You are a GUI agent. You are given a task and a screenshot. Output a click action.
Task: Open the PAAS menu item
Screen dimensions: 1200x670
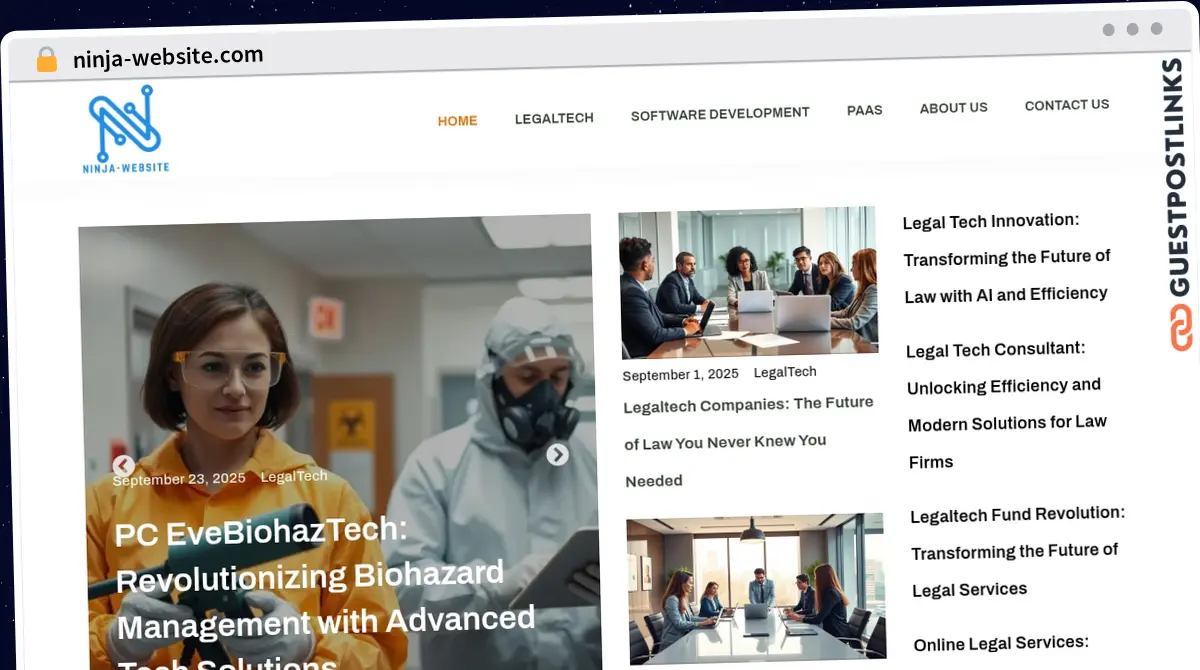click(864, 110)
